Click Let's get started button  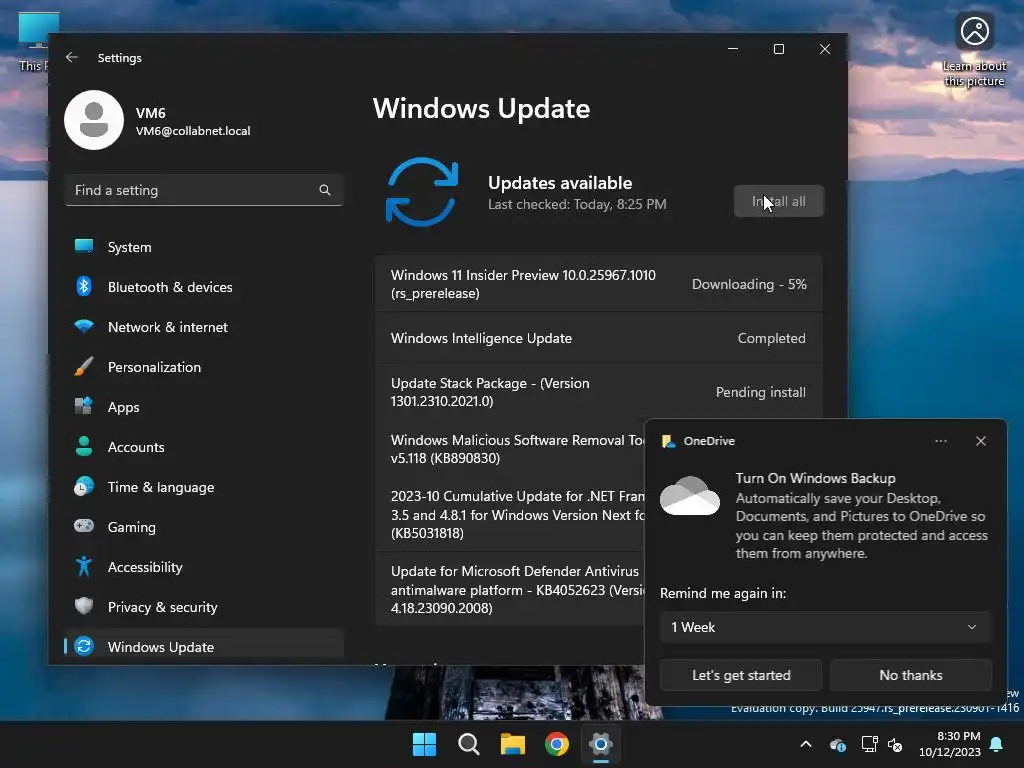pos(741,675)
